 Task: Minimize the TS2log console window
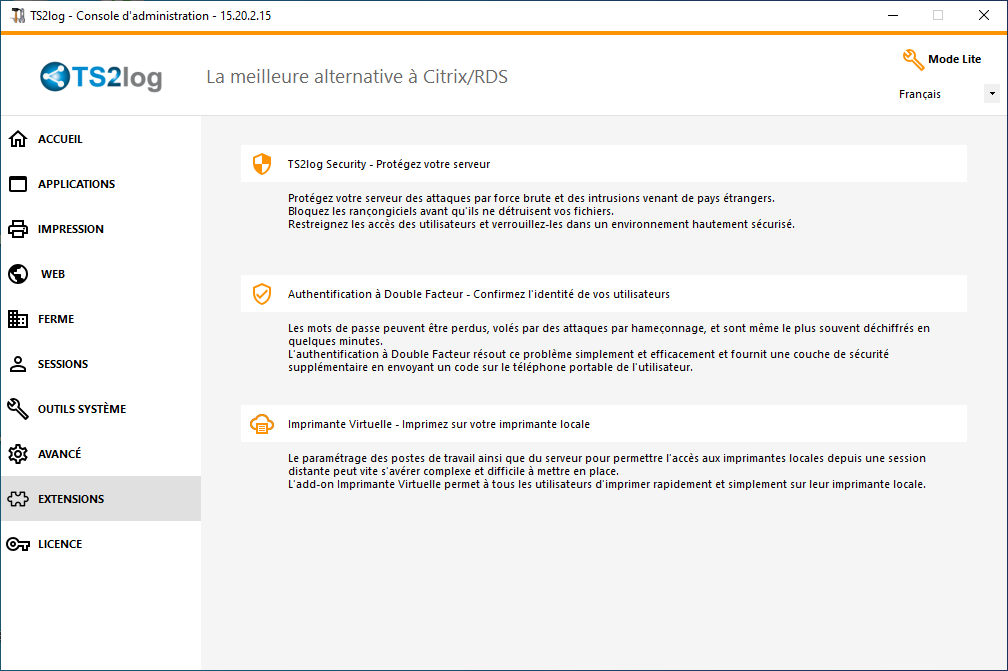click(893, 15)
